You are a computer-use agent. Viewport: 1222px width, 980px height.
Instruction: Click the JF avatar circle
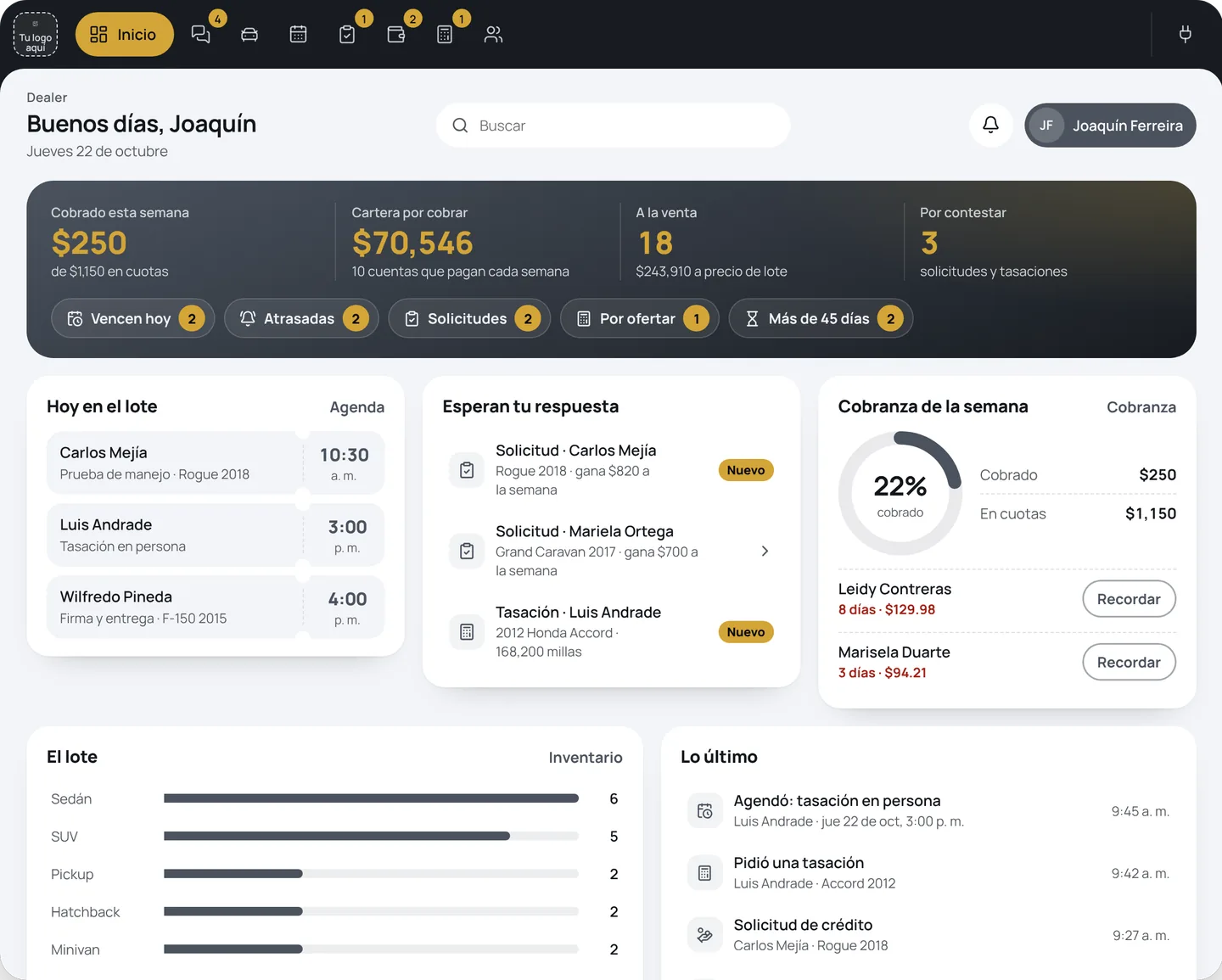point(1046,126)
